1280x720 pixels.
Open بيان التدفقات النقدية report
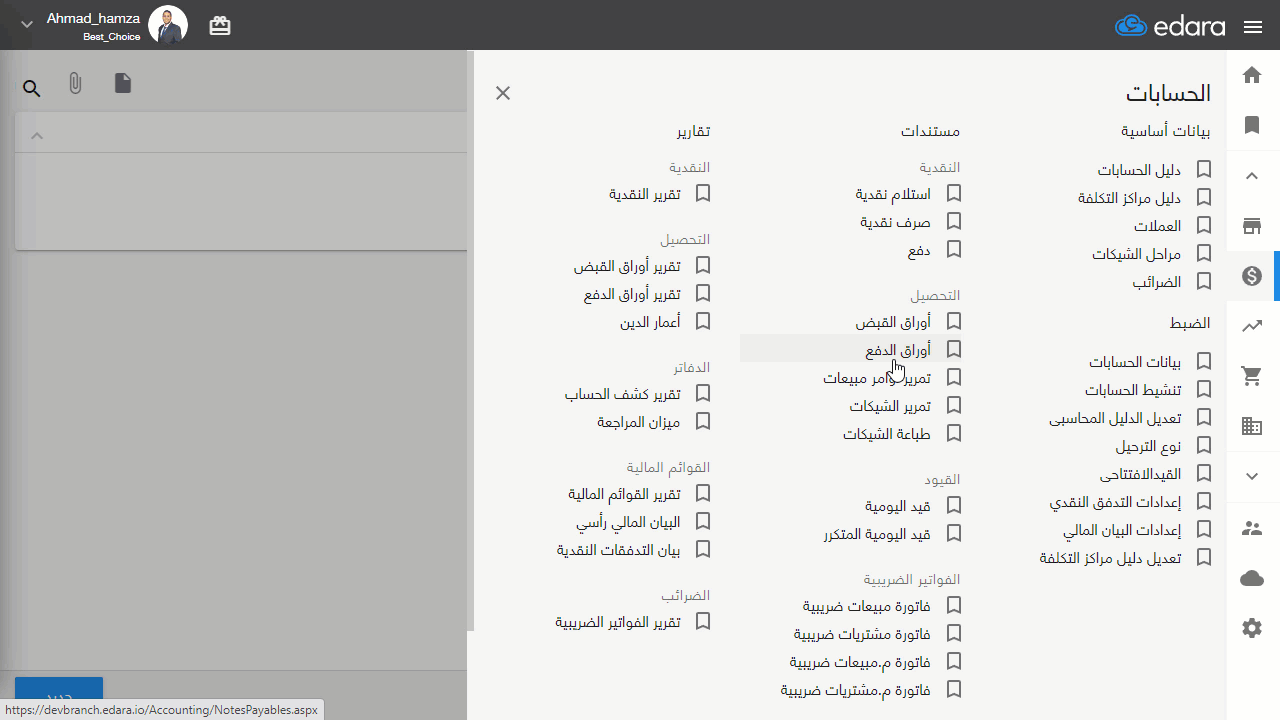(619, 550)
